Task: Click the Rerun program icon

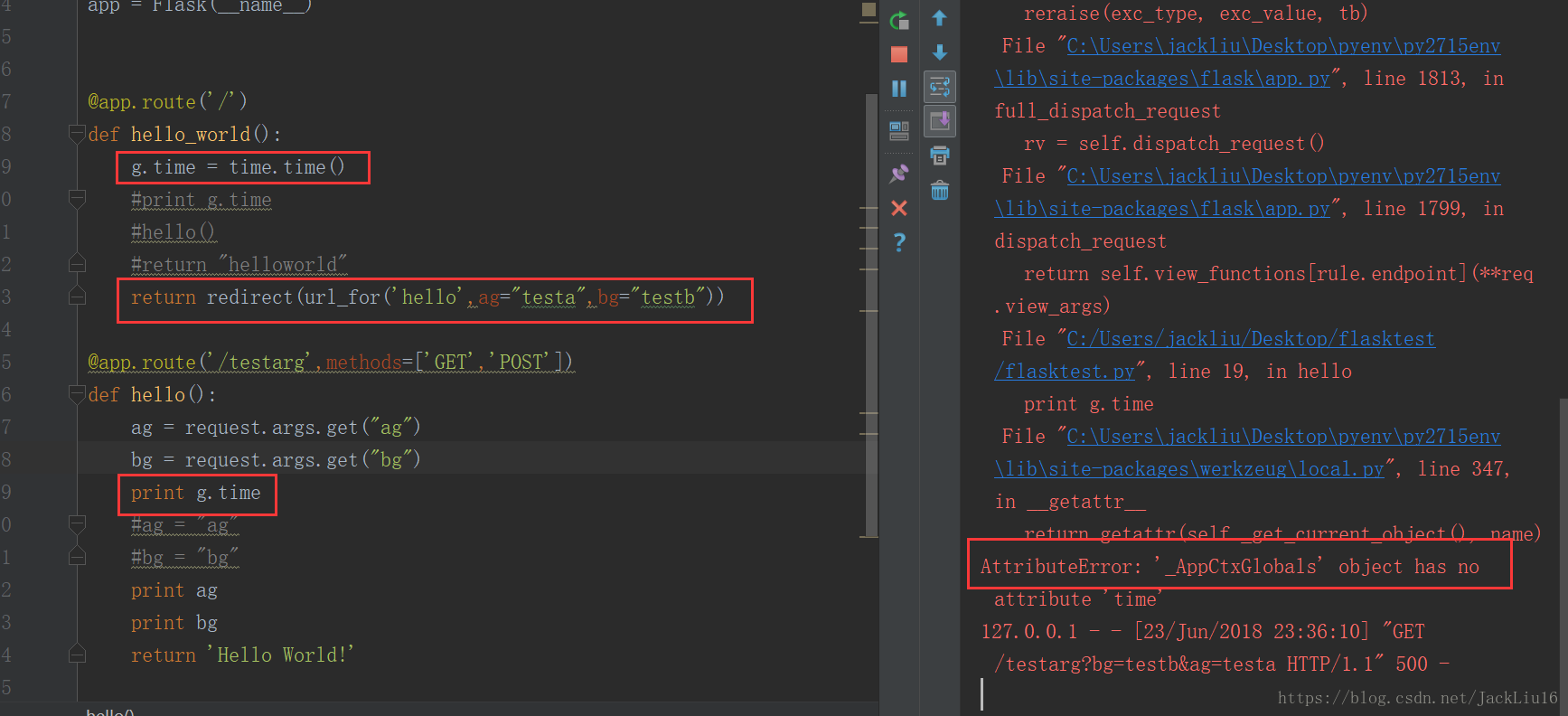Action: click(899, 20)
